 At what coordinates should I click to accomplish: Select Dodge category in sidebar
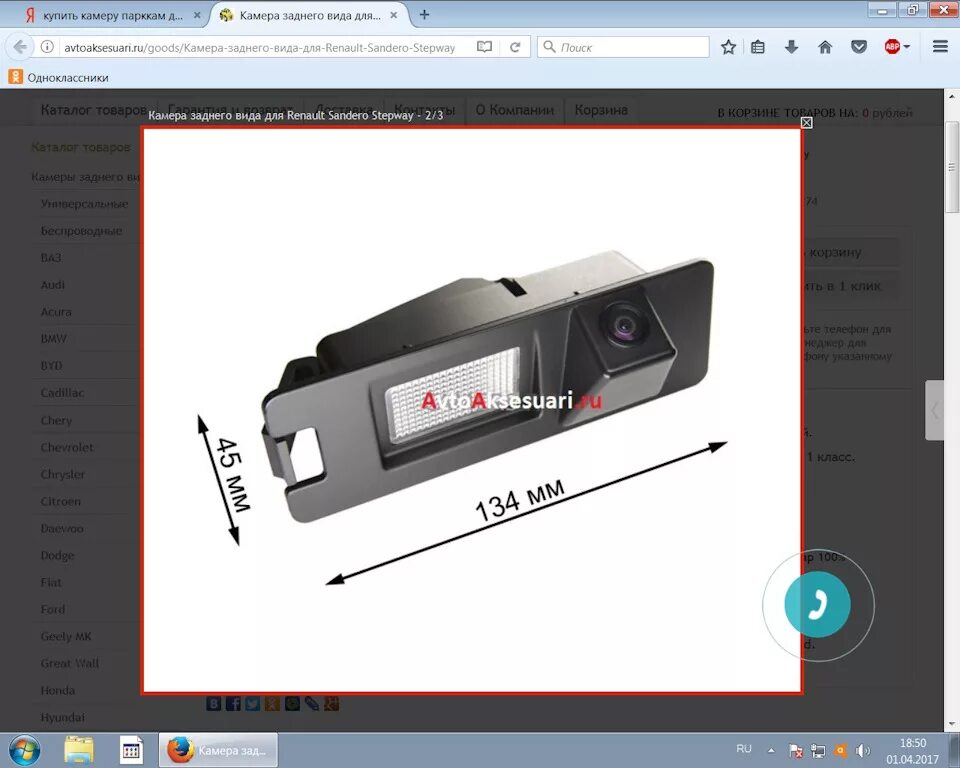[58, 555]
